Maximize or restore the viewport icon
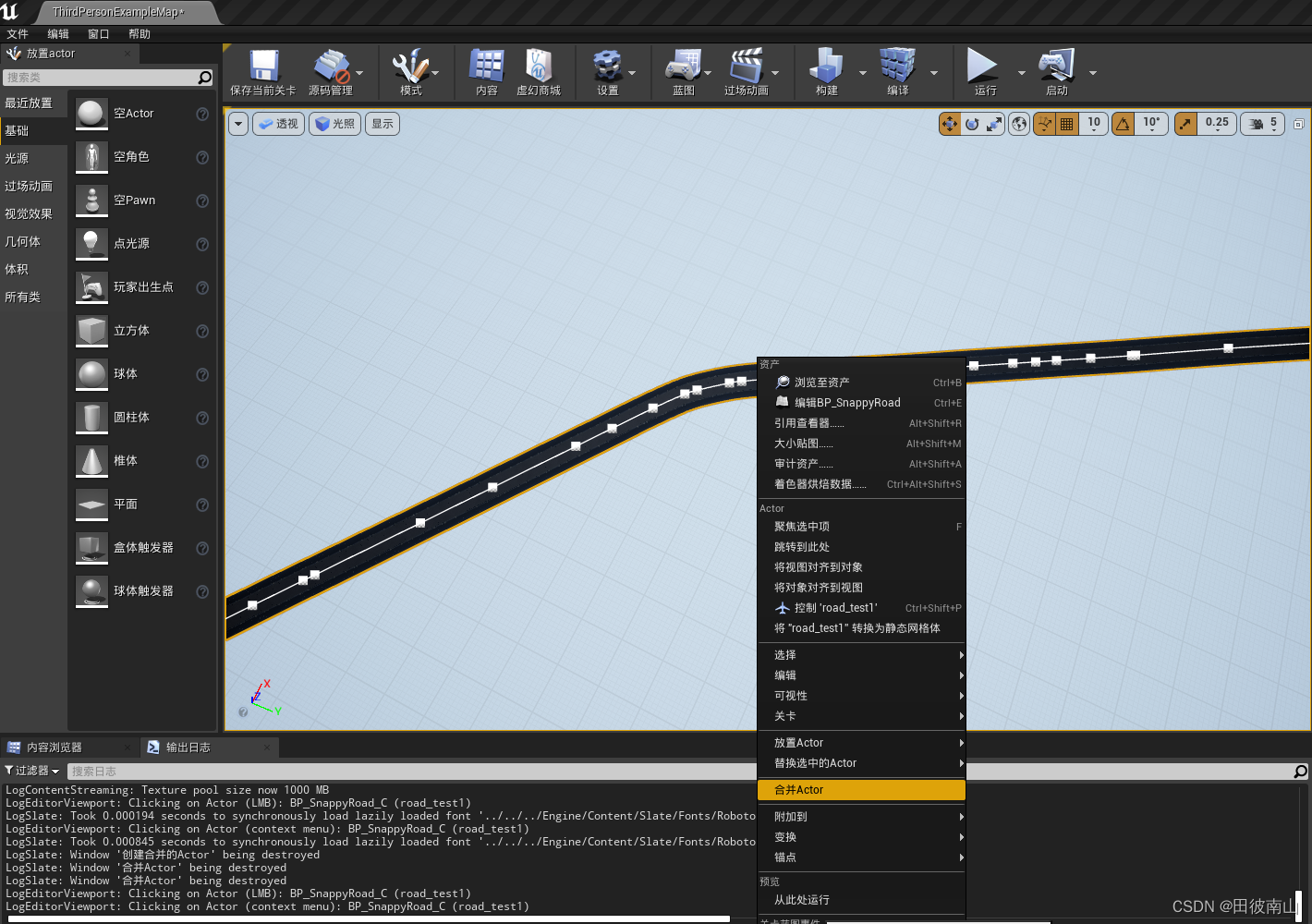The height and width of the screenshot is (924, 1312). [1298, 124]
